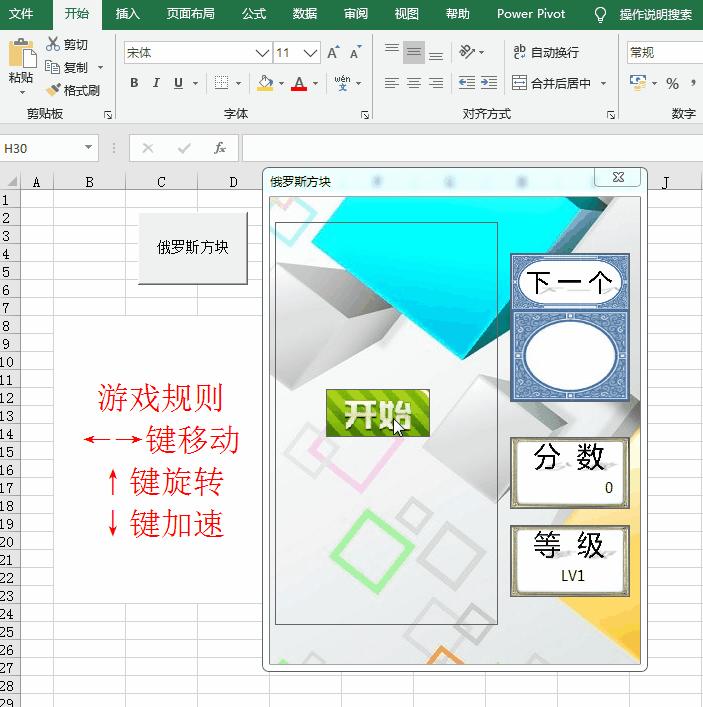Start the game with 开始 button
Viewport: 703px width, 707px height.
pyautogui.click(x=378, y=413)
